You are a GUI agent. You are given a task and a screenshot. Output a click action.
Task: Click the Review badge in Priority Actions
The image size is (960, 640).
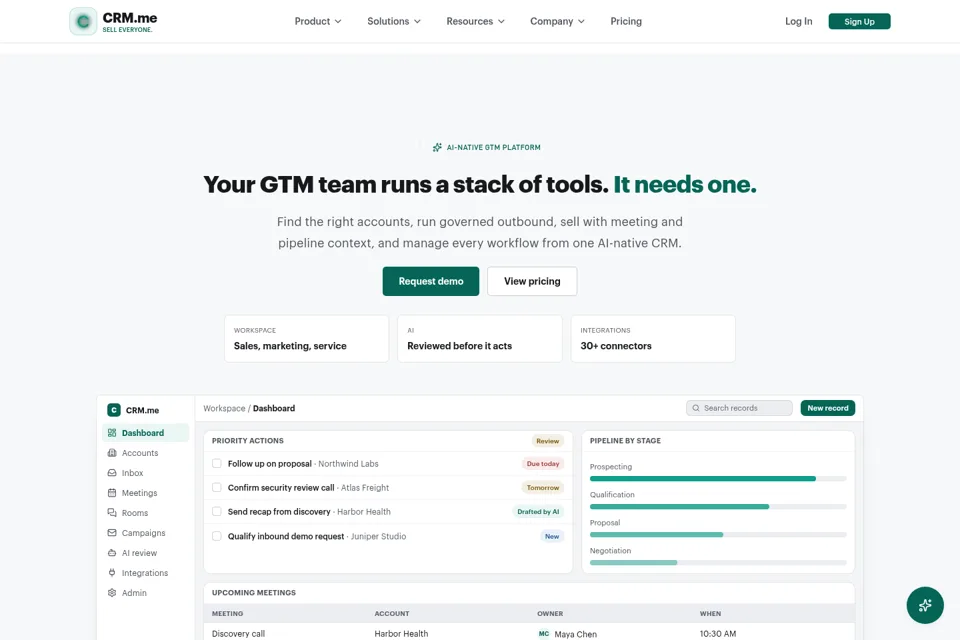(547, 441)
